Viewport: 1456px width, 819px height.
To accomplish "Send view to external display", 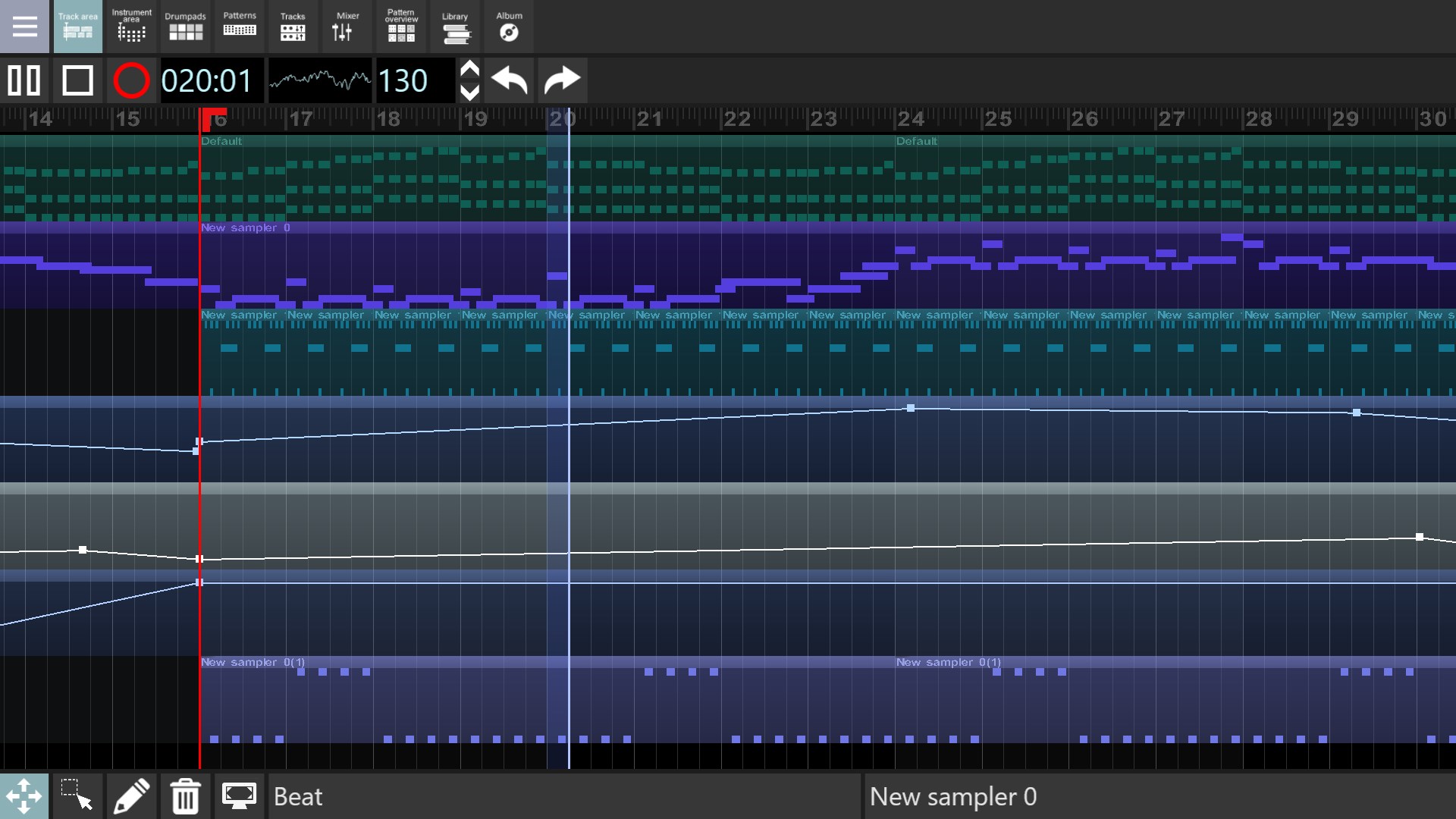I will point(239,795).
